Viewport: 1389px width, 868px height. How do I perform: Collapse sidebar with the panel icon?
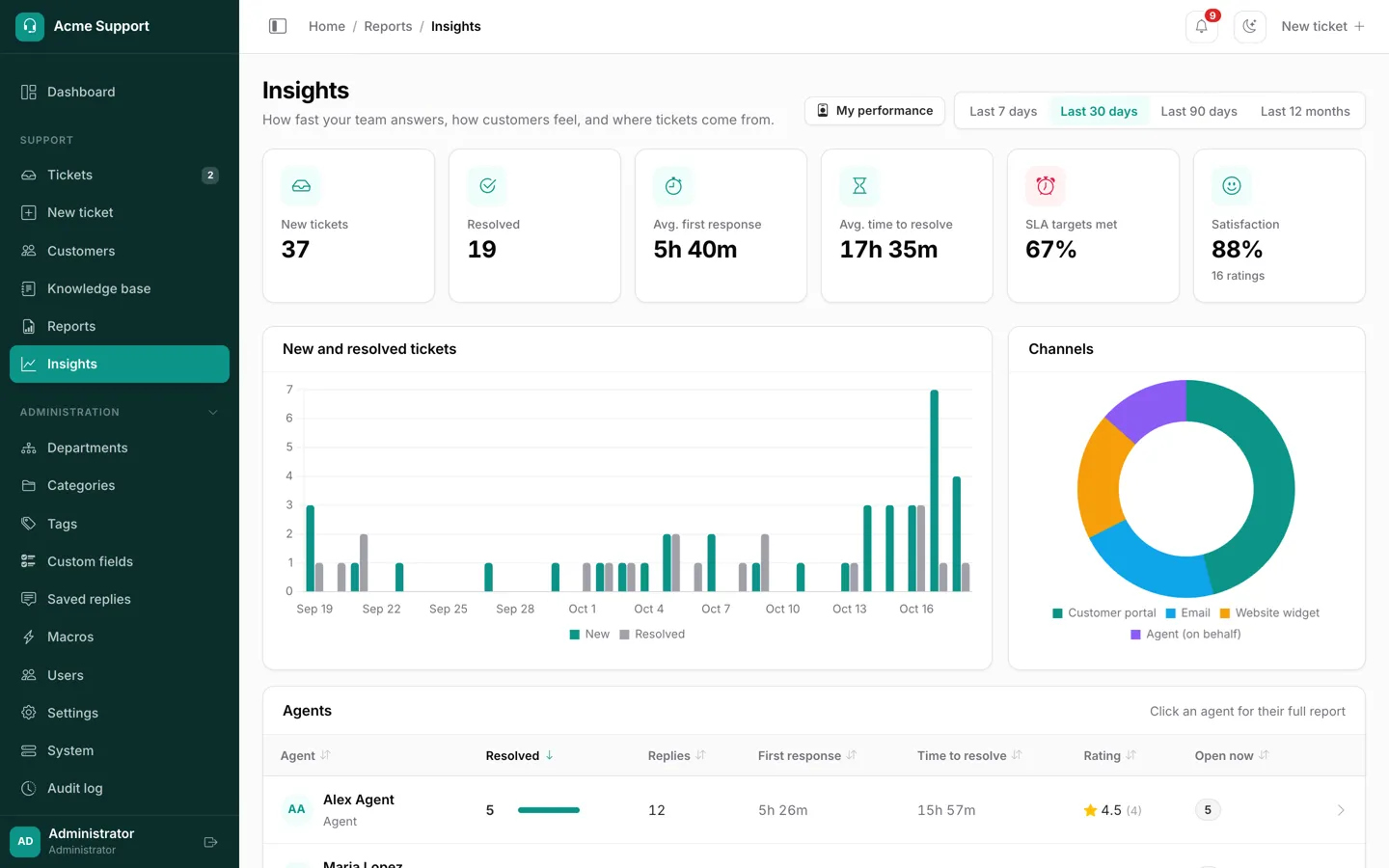point(278,26)
